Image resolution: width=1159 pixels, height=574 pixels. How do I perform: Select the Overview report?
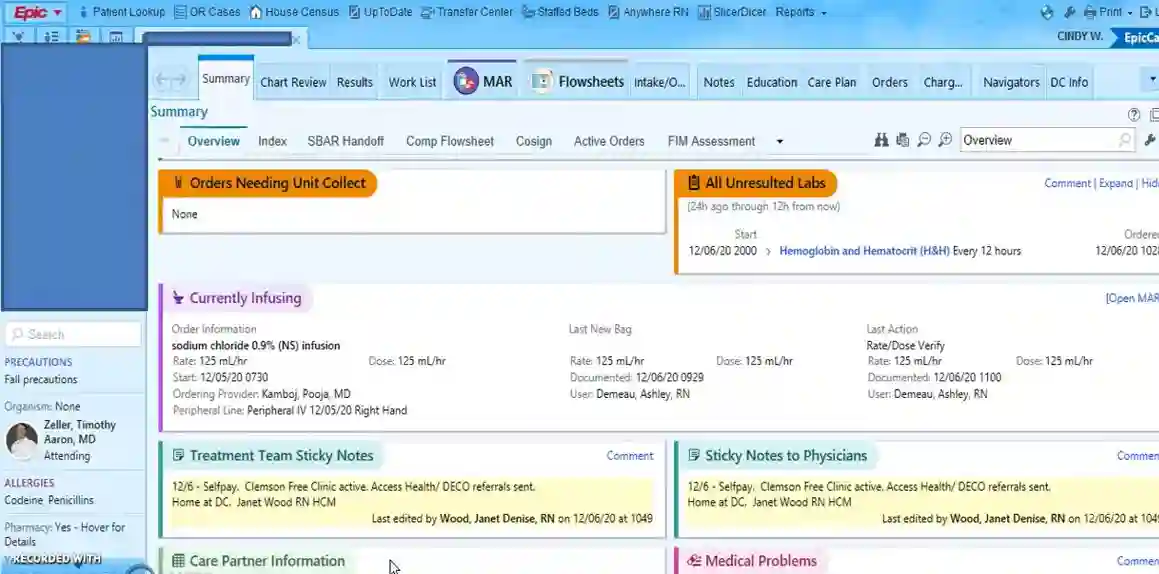214,141
